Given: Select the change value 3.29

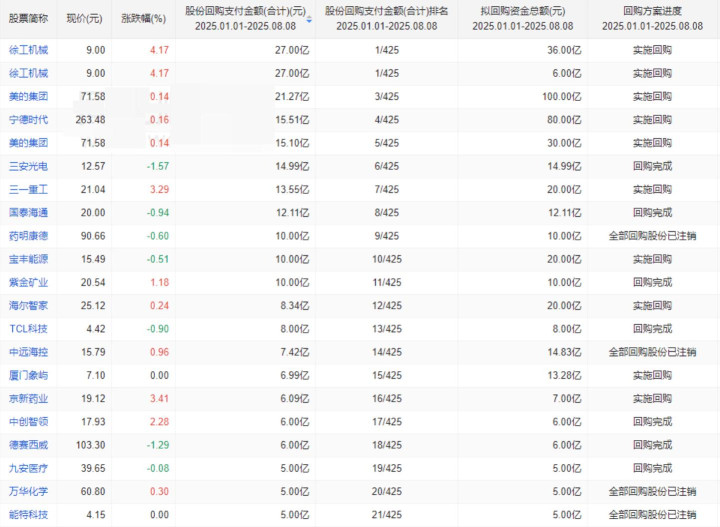Looking at the screenshot, I should pyautogui.click(x=159, y=190).
